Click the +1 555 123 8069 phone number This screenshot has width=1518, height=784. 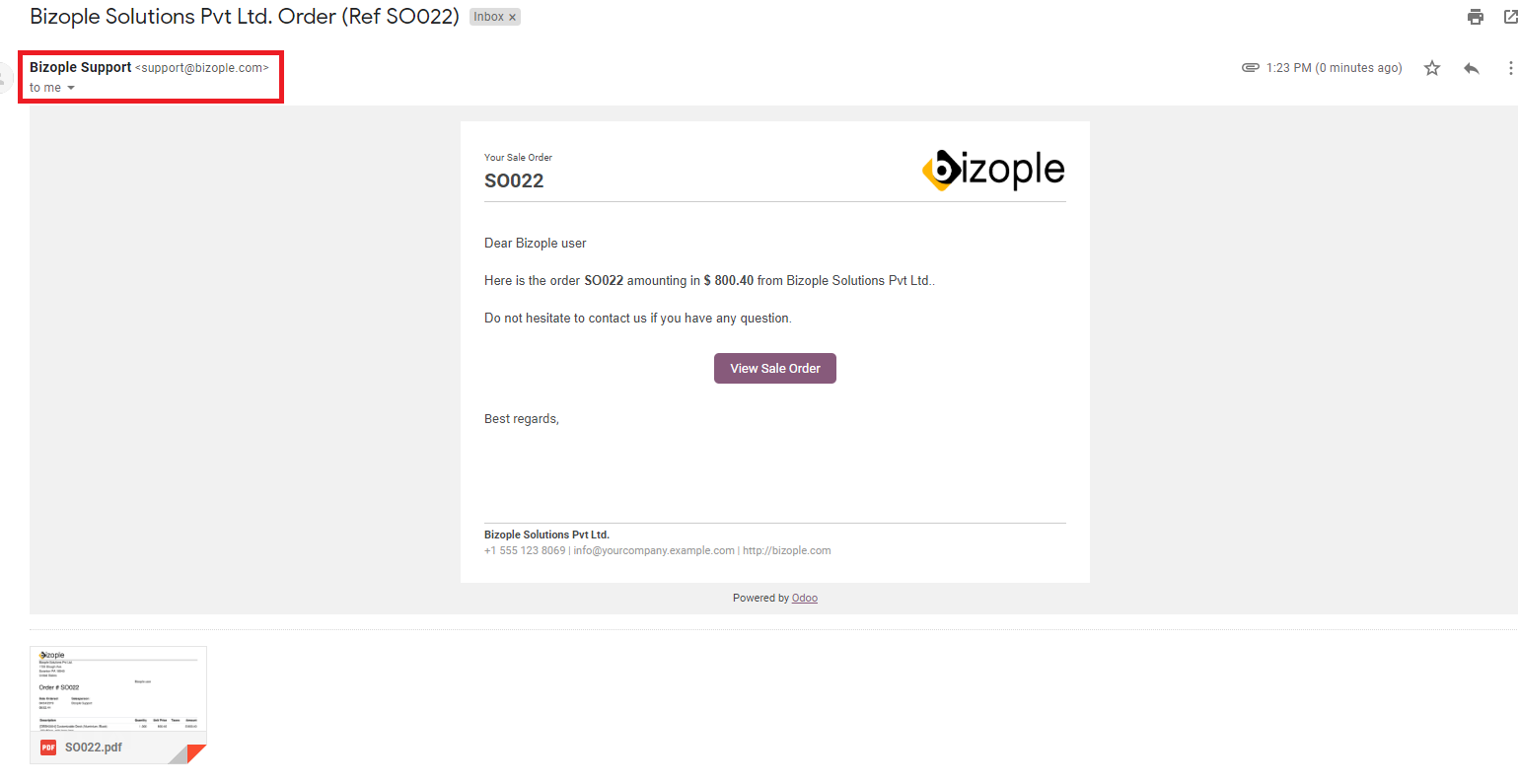click(x=525, y=550)
